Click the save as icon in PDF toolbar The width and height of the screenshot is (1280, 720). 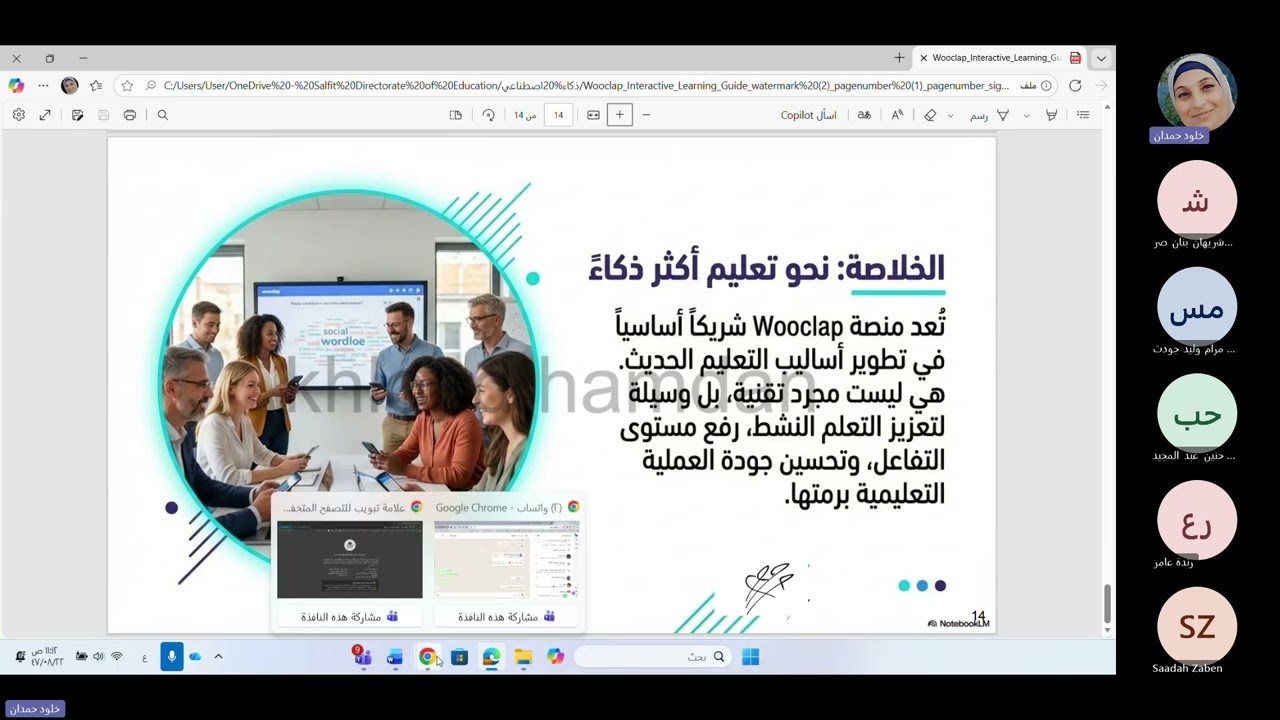tap(77, 115)
